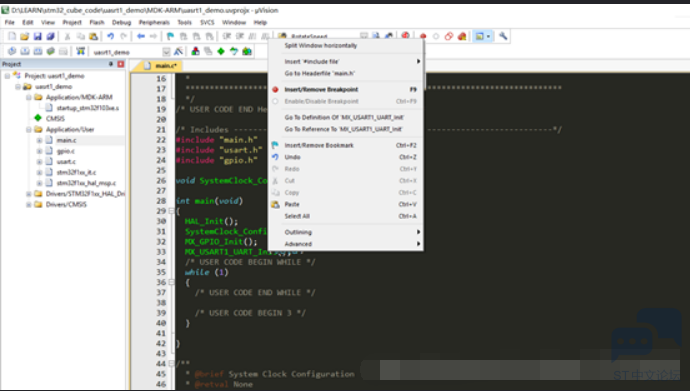Open Options for Target magic wand icon
This screenshot has width=690, height=391.
pos(178,52)
